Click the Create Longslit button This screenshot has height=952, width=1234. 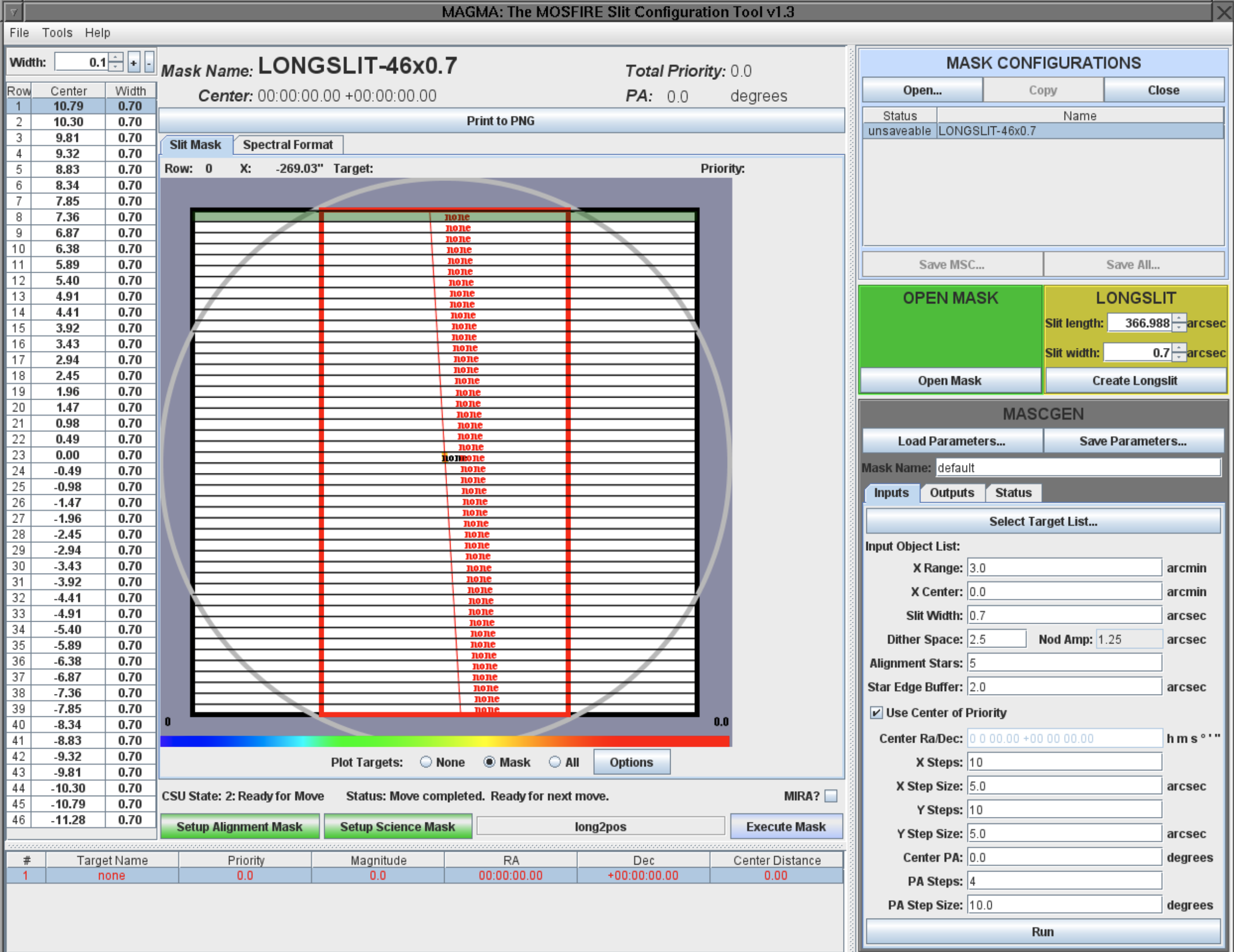pyautogui.click(x=1134, y=381)
